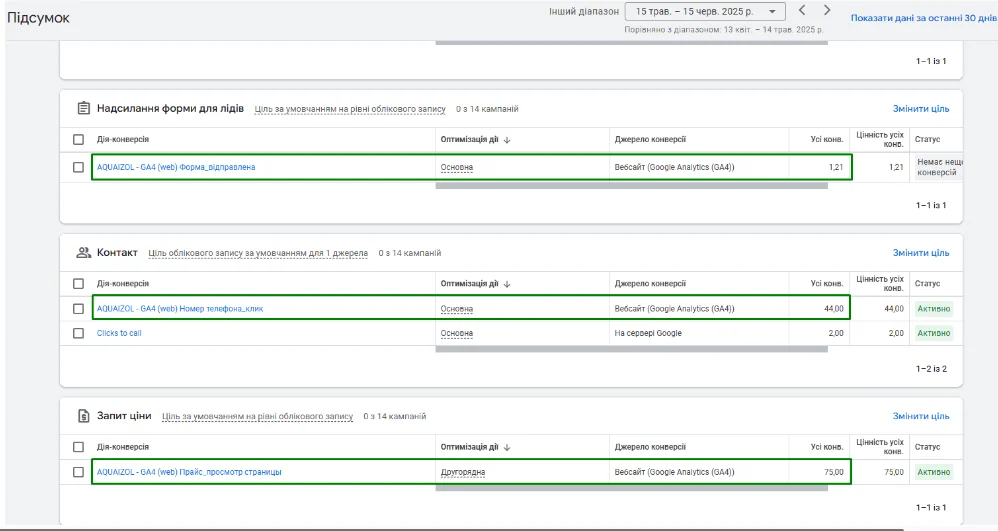
Task: Open the date range dropdown
Action: [x=705, y=11]
